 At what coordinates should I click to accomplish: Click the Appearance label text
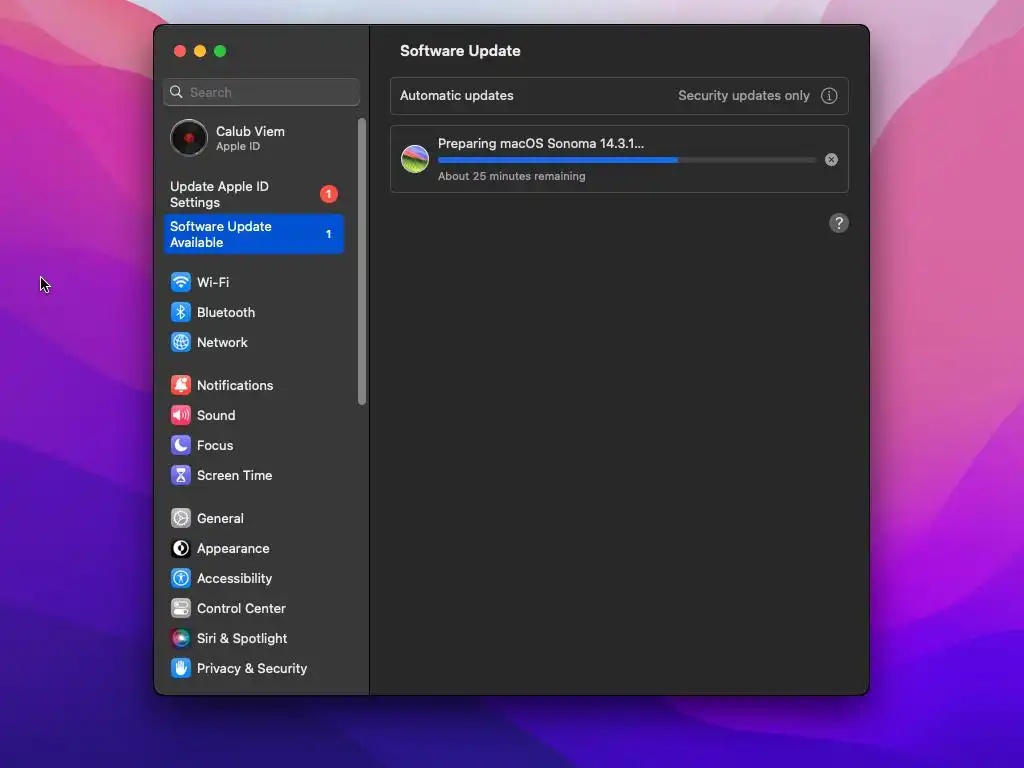click(233, 549)
